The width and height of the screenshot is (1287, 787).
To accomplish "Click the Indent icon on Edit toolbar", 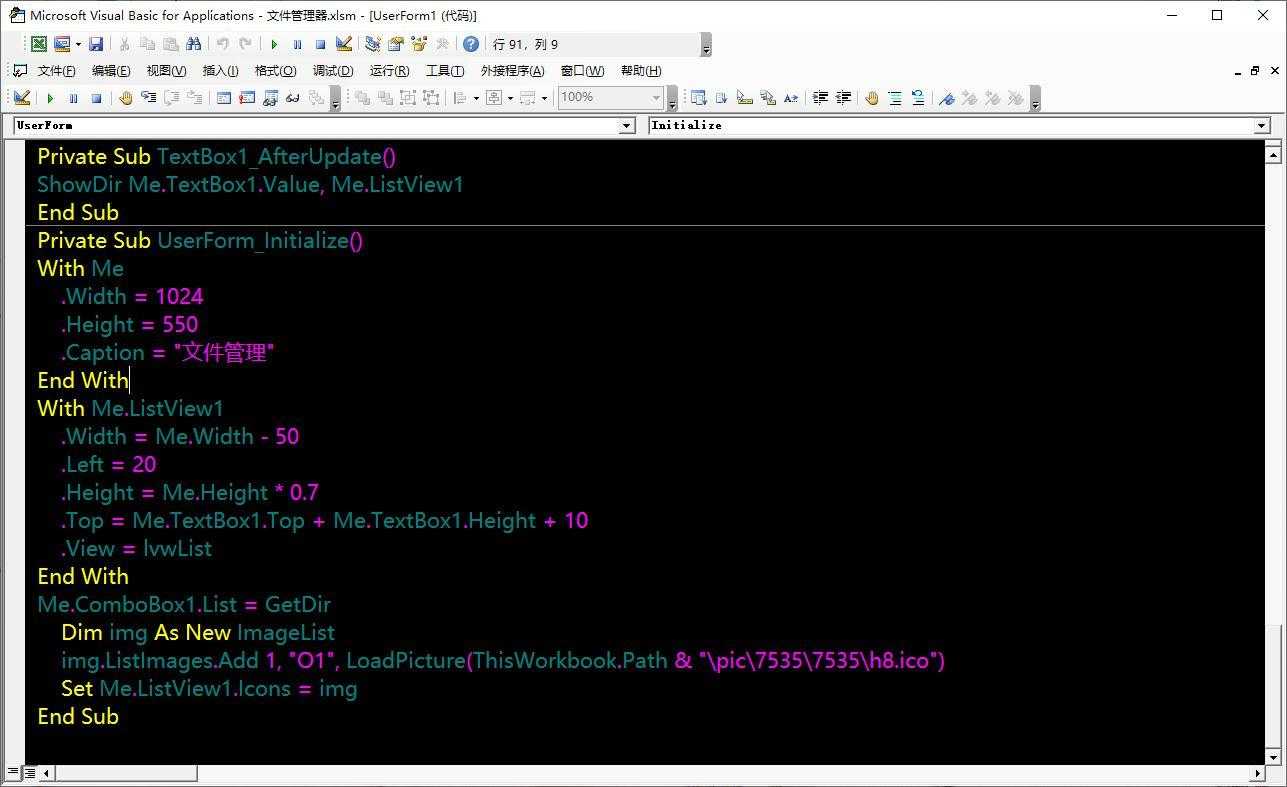I will [820, 98].
